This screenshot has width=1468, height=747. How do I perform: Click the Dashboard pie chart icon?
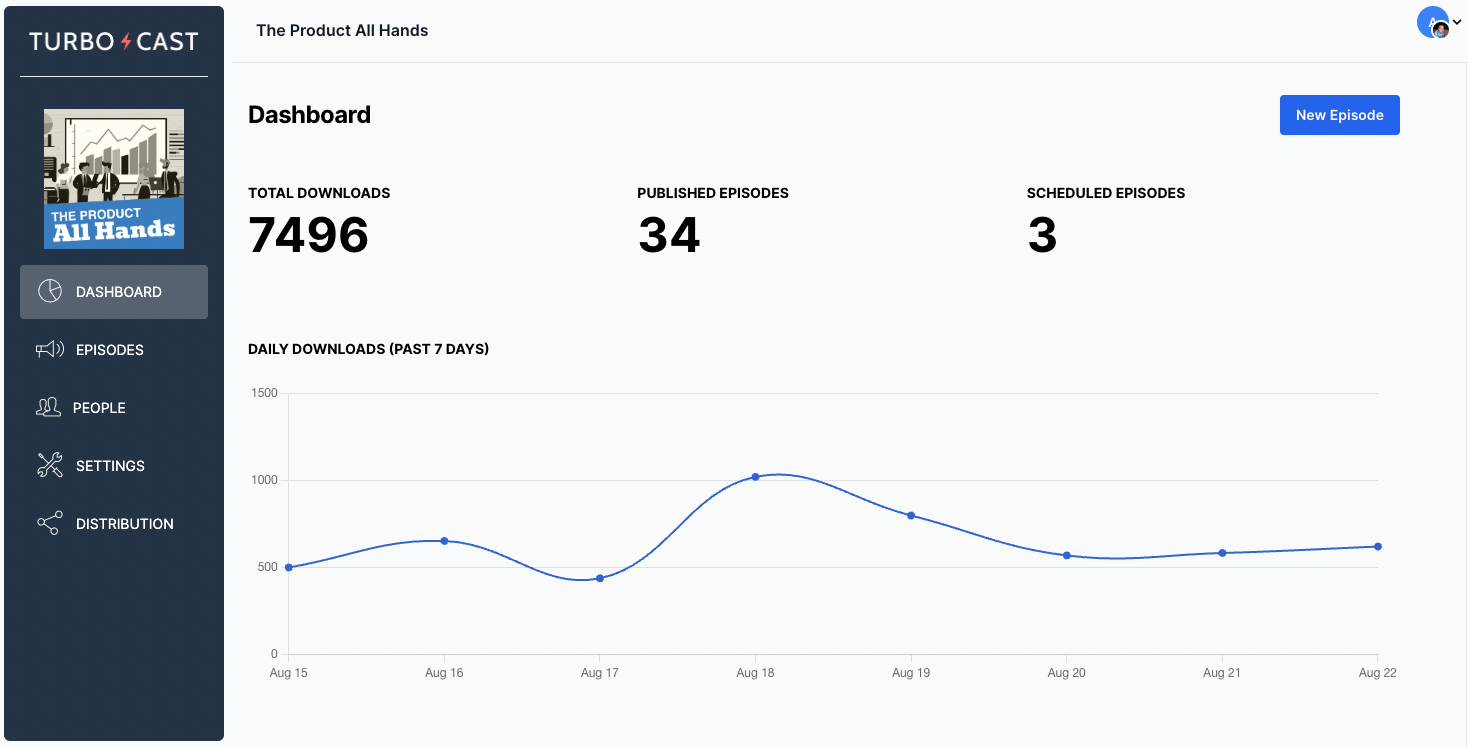(x=50, y=291)
